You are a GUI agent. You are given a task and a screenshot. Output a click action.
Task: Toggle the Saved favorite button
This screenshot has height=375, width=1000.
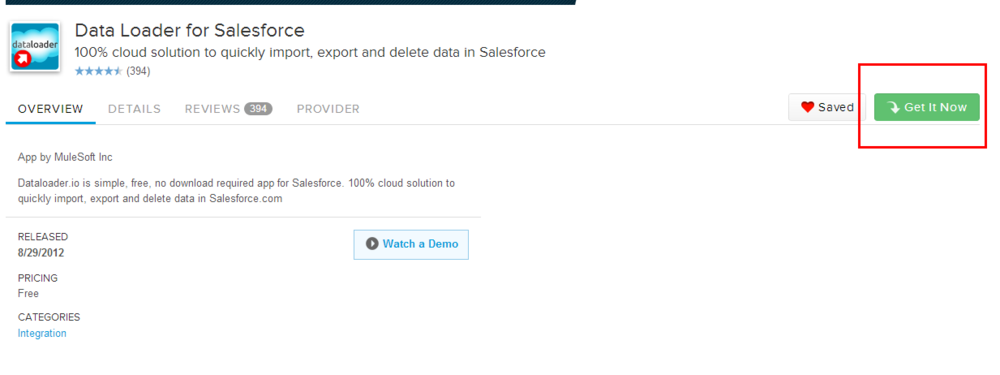pos(827,107)
